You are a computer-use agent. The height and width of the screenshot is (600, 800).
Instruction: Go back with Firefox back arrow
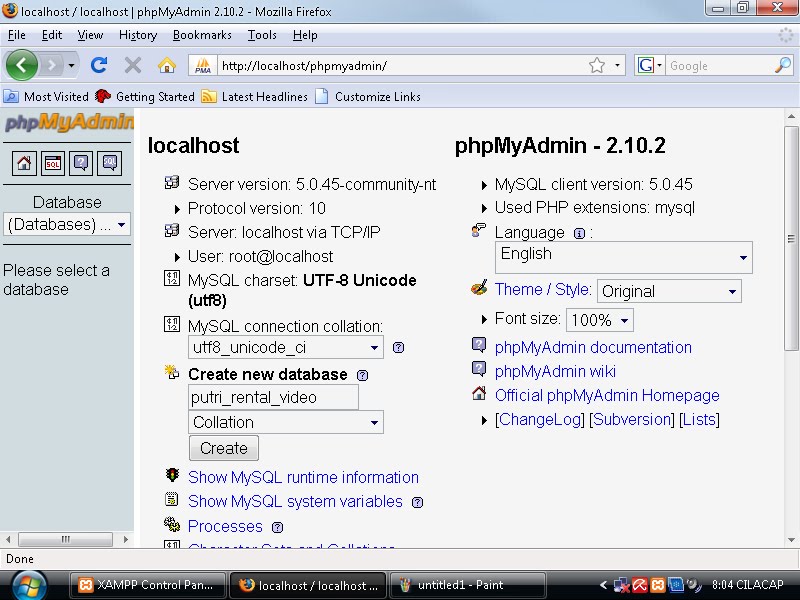[x=21, y=65]
